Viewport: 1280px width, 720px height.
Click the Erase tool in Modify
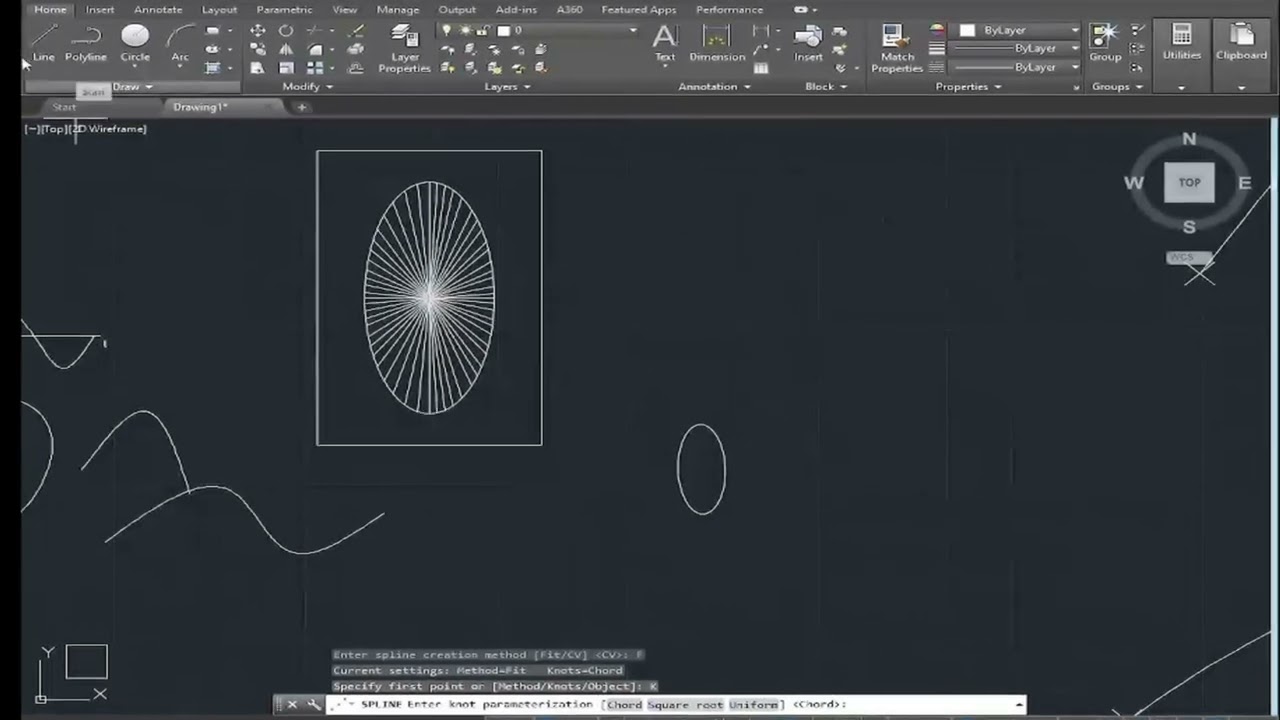(355, 30)
